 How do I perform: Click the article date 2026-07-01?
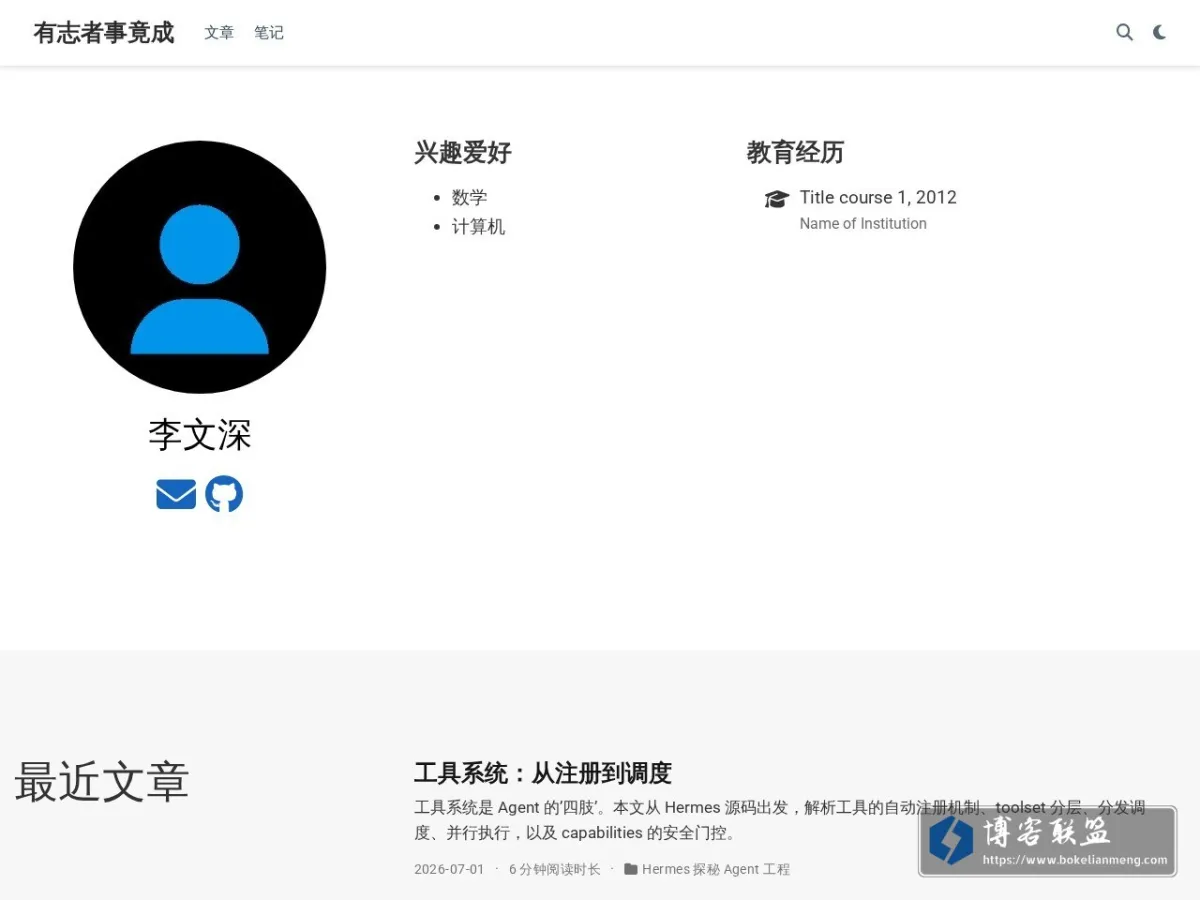(x=449, y=869)
